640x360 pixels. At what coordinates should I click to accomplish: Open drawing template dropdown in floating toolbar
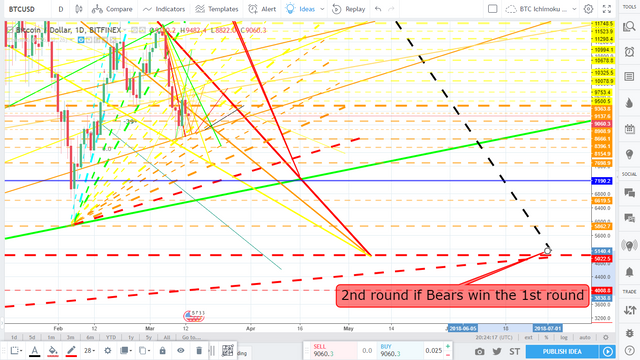[x=16, y=350]
